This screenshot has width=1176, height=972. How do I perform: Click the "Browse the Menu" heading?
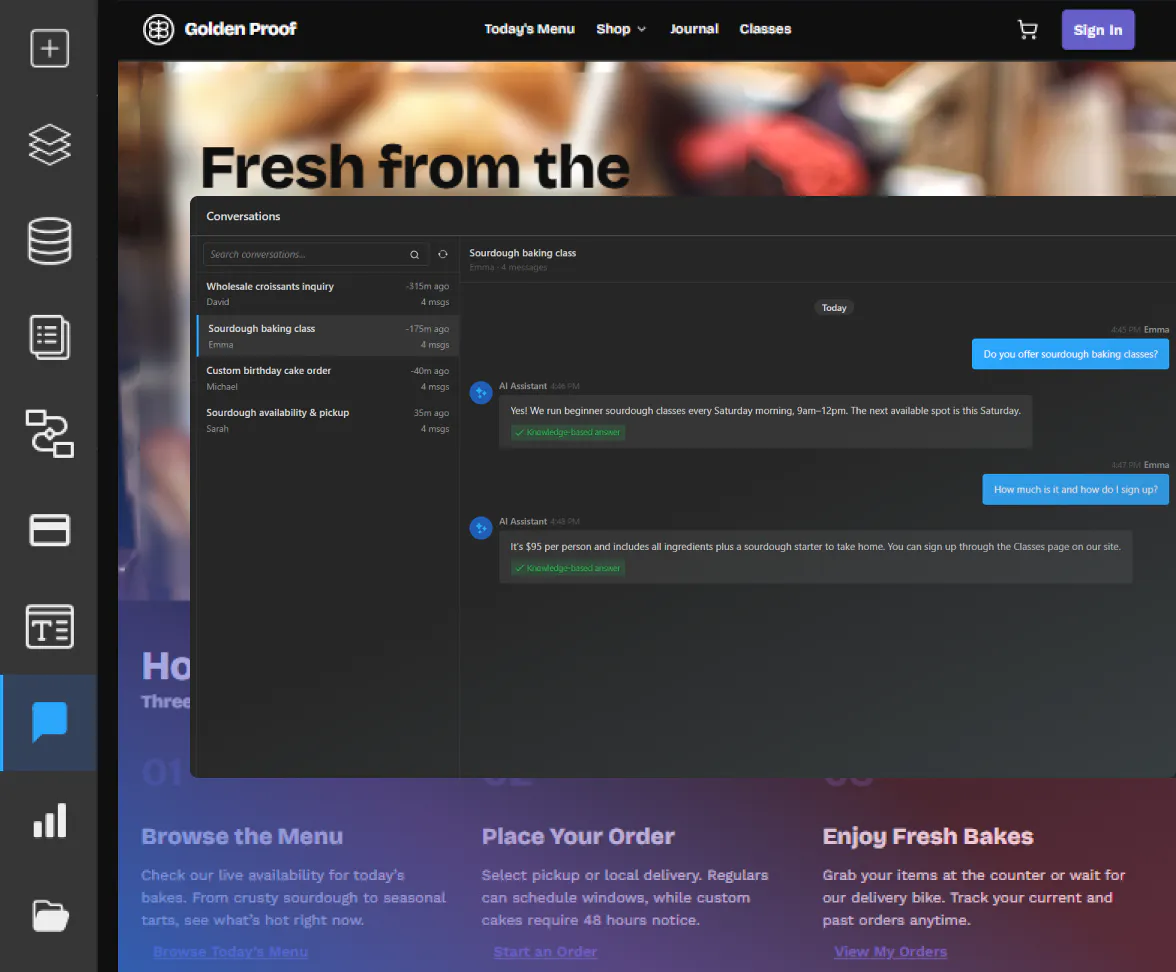[x=242, y=836]
